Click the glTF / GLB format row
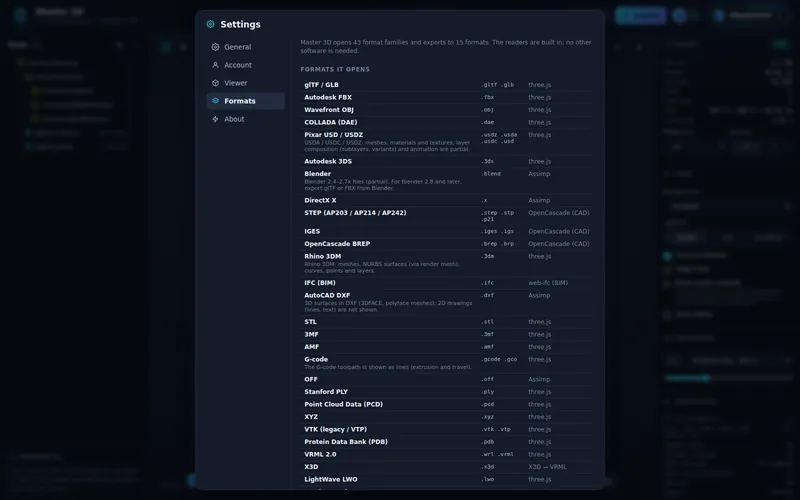Screen dimensions: 800x500 point(447,85)
